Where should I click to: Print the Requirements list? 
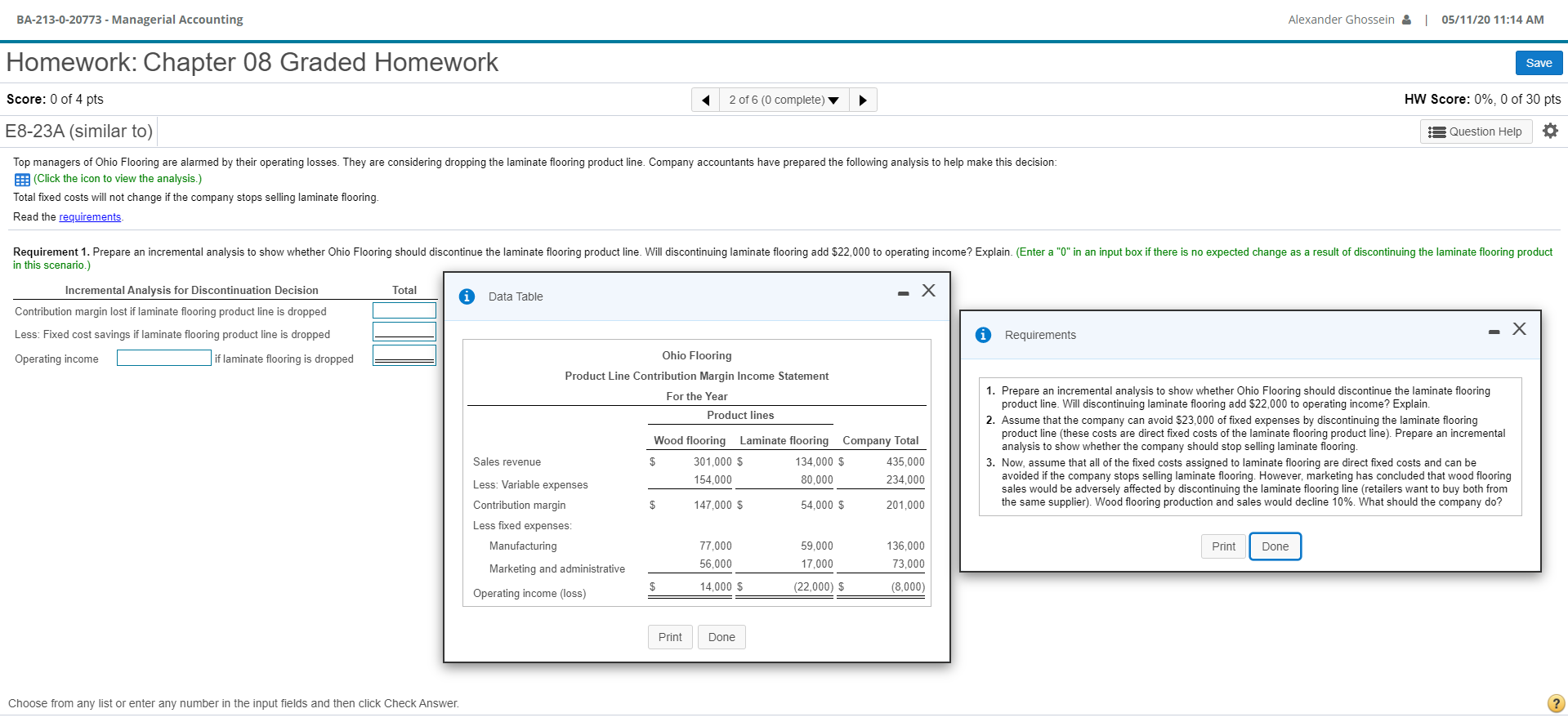(1223, 546)
